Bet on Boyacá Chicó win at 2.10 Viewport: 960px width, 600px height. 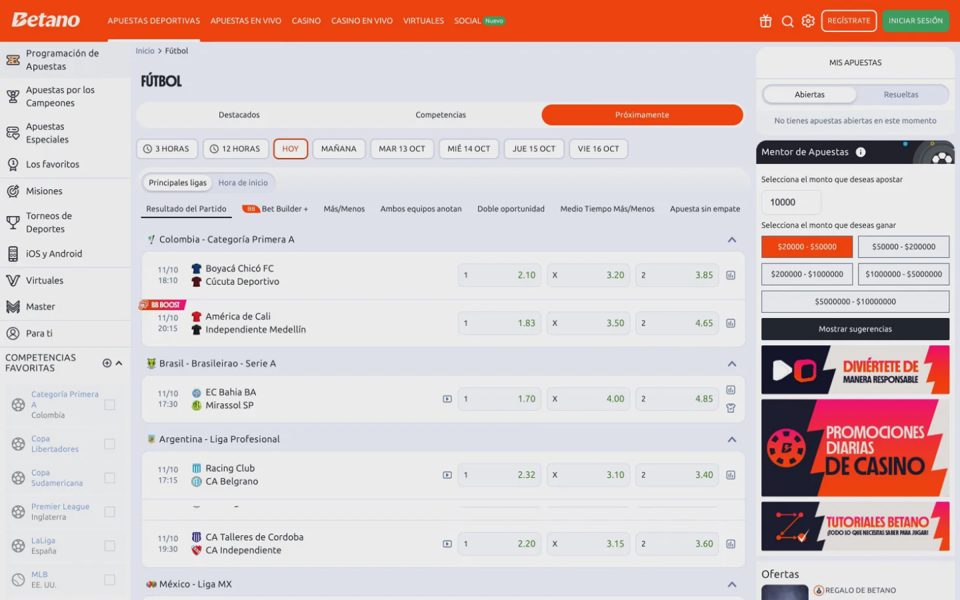pos(500,276)
